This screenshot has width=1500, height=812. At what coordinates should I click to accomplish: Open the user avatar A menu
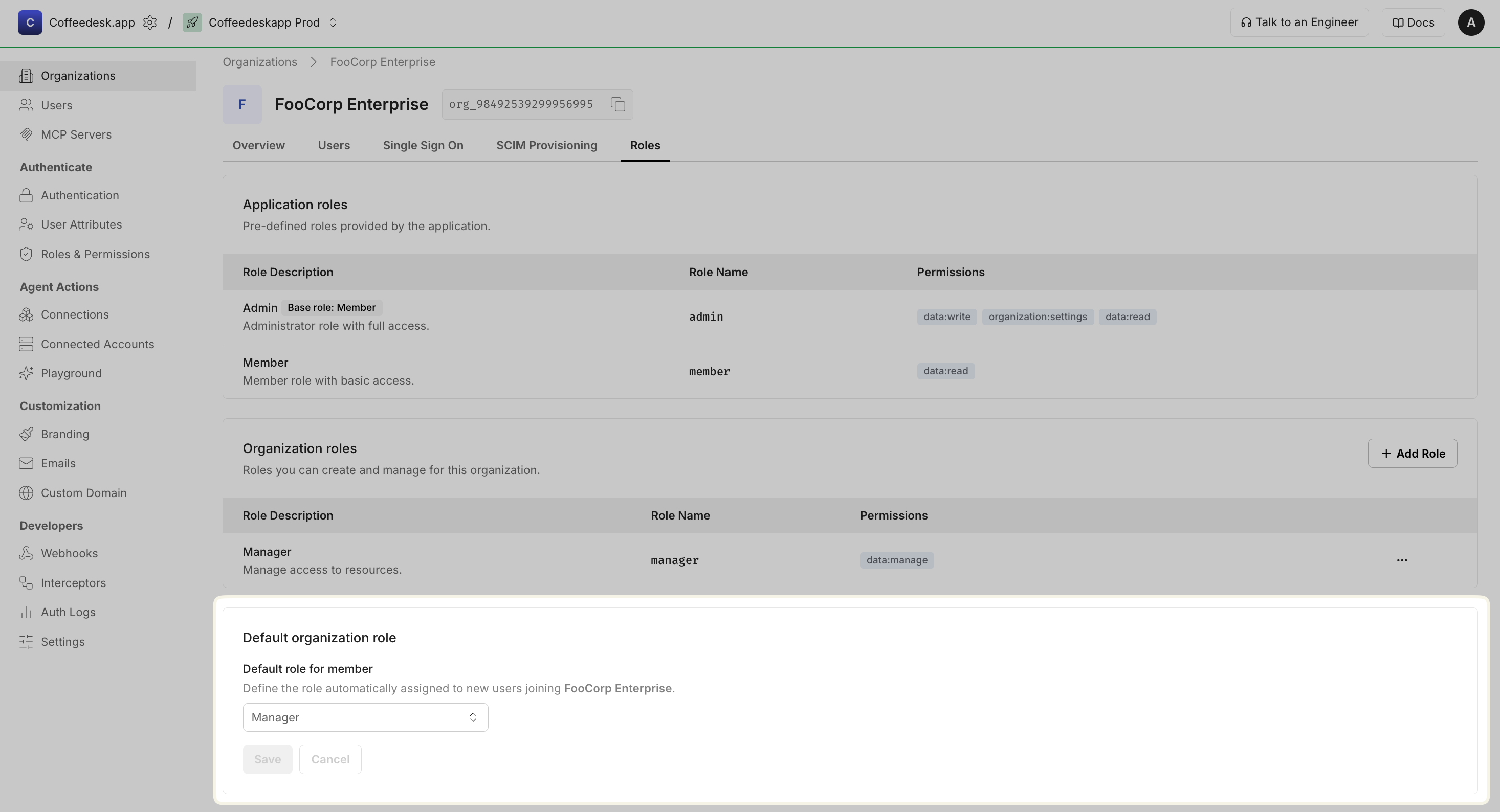tap(1470, 22)
